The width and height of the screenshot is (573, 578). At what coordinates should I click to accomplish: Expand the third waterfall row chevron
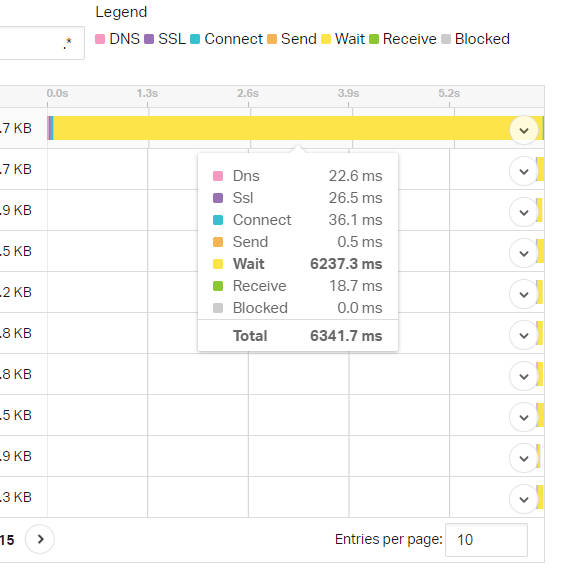[x=524, y=212]
